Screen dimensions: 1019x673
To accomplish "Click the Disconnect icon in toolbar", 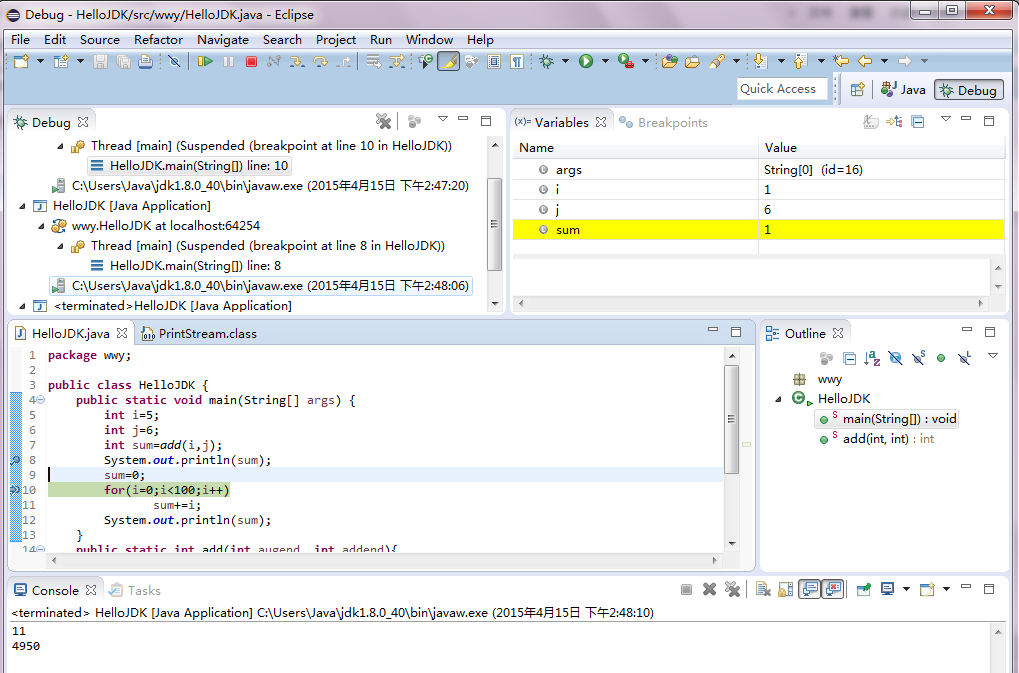I will tap(274, 62).
